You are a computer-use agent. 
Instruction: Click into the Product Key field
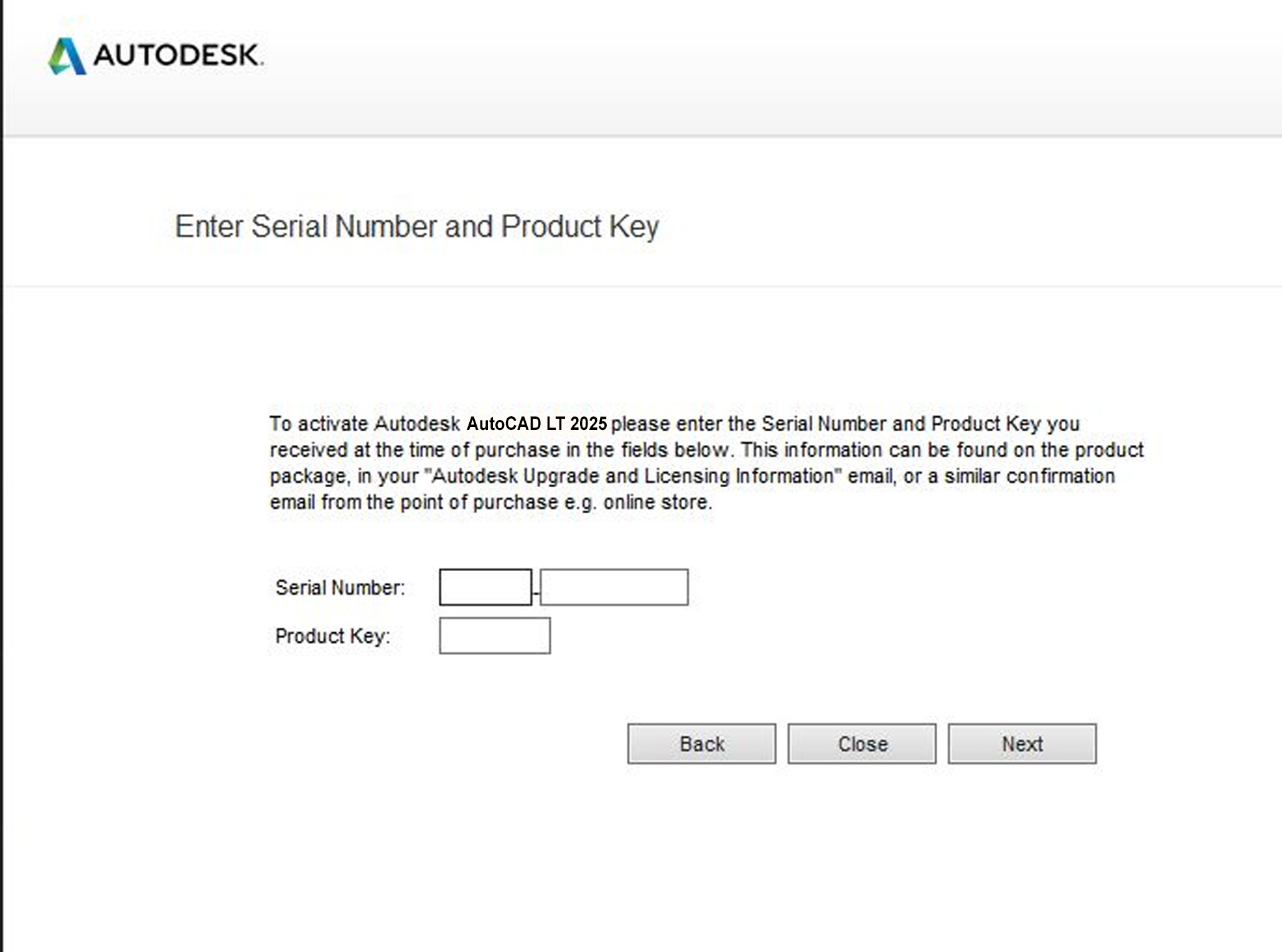[495, 635]
